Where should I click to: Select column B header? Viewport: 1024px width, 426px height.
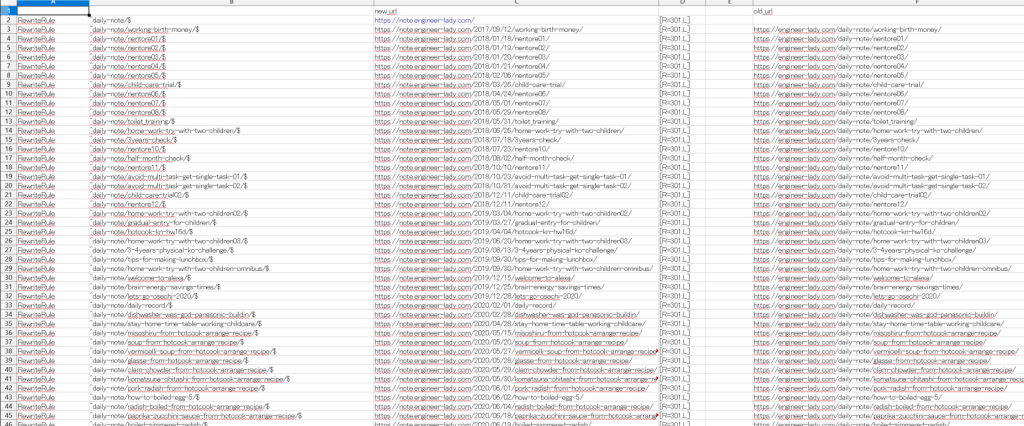[231, 3]
